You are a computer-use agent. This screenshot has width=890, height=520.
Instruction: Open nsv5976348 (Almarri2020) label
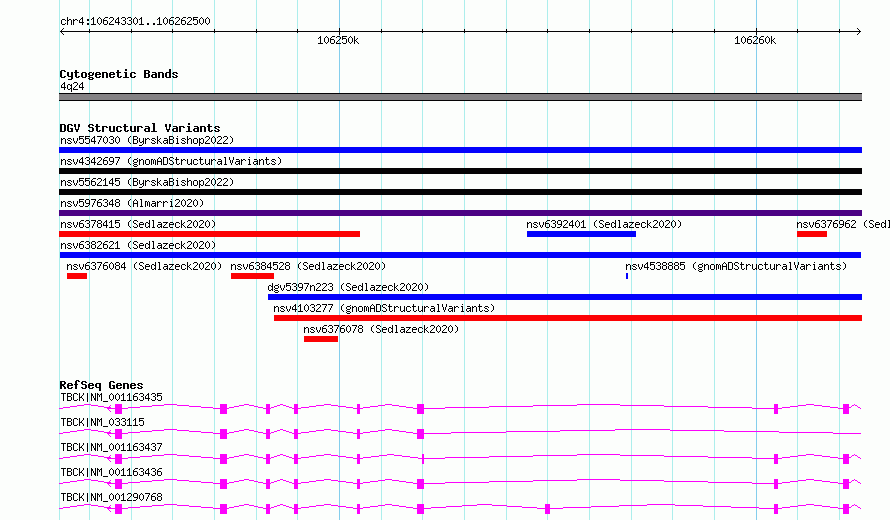[x=132, y=203]
